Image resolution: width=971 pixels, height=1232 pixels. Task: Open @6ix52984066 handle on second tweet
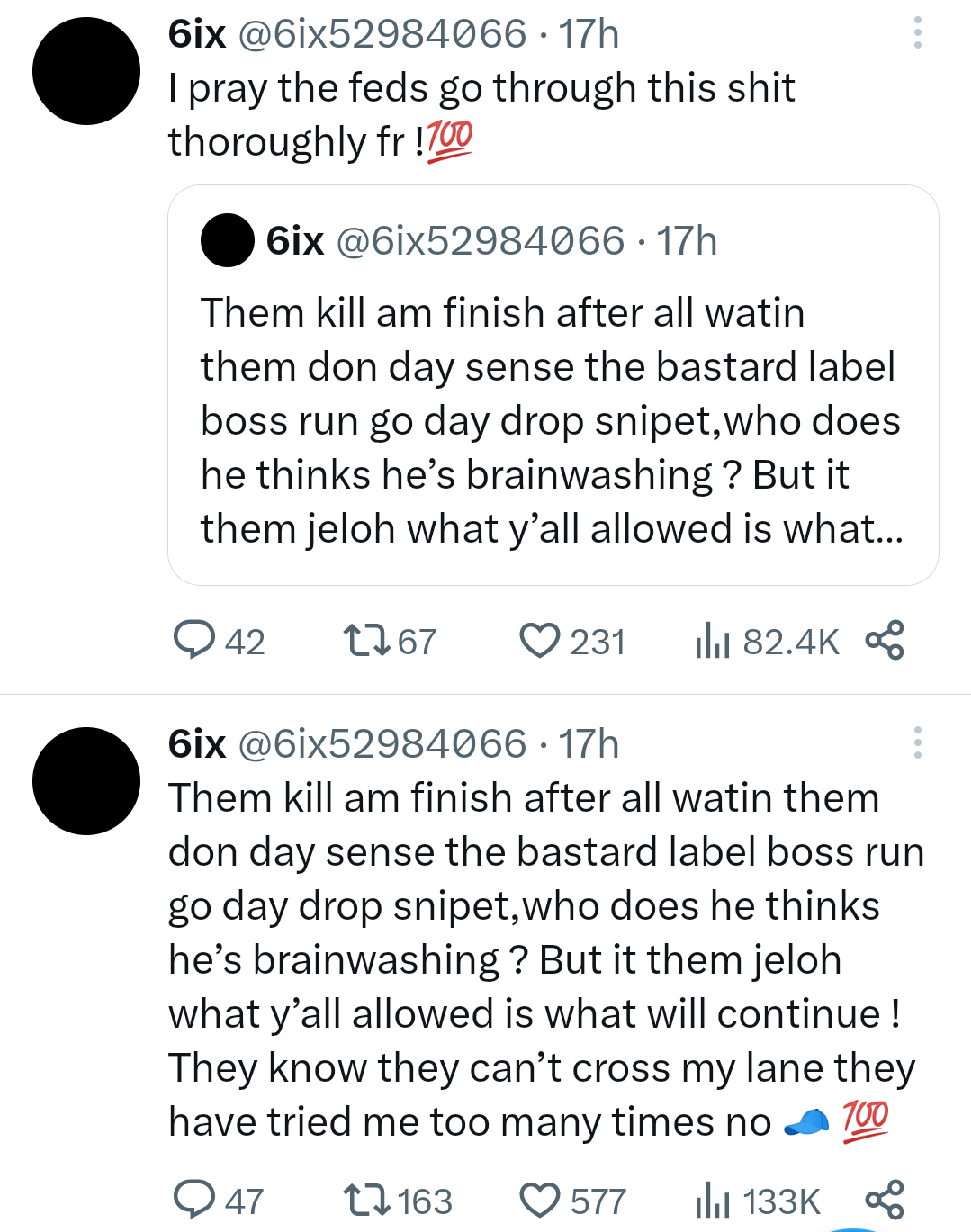point(382,744)
